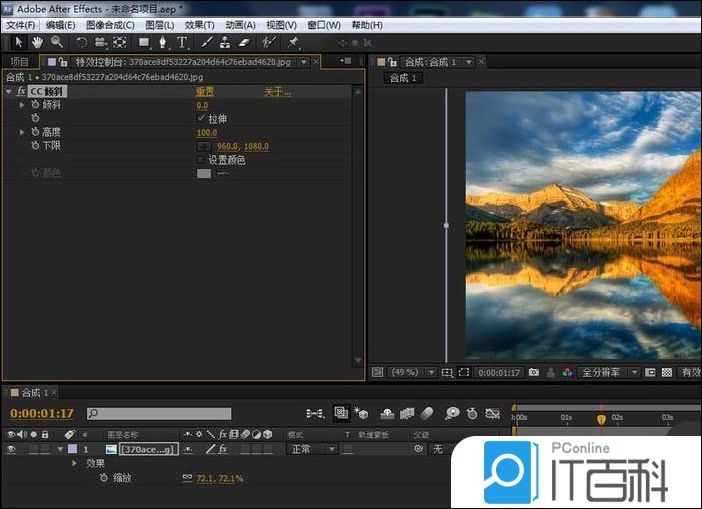The height and width of the screenshot is (509, 702).
Task: Select the Hand tool in the toolbar
Action: pos(37,42)
